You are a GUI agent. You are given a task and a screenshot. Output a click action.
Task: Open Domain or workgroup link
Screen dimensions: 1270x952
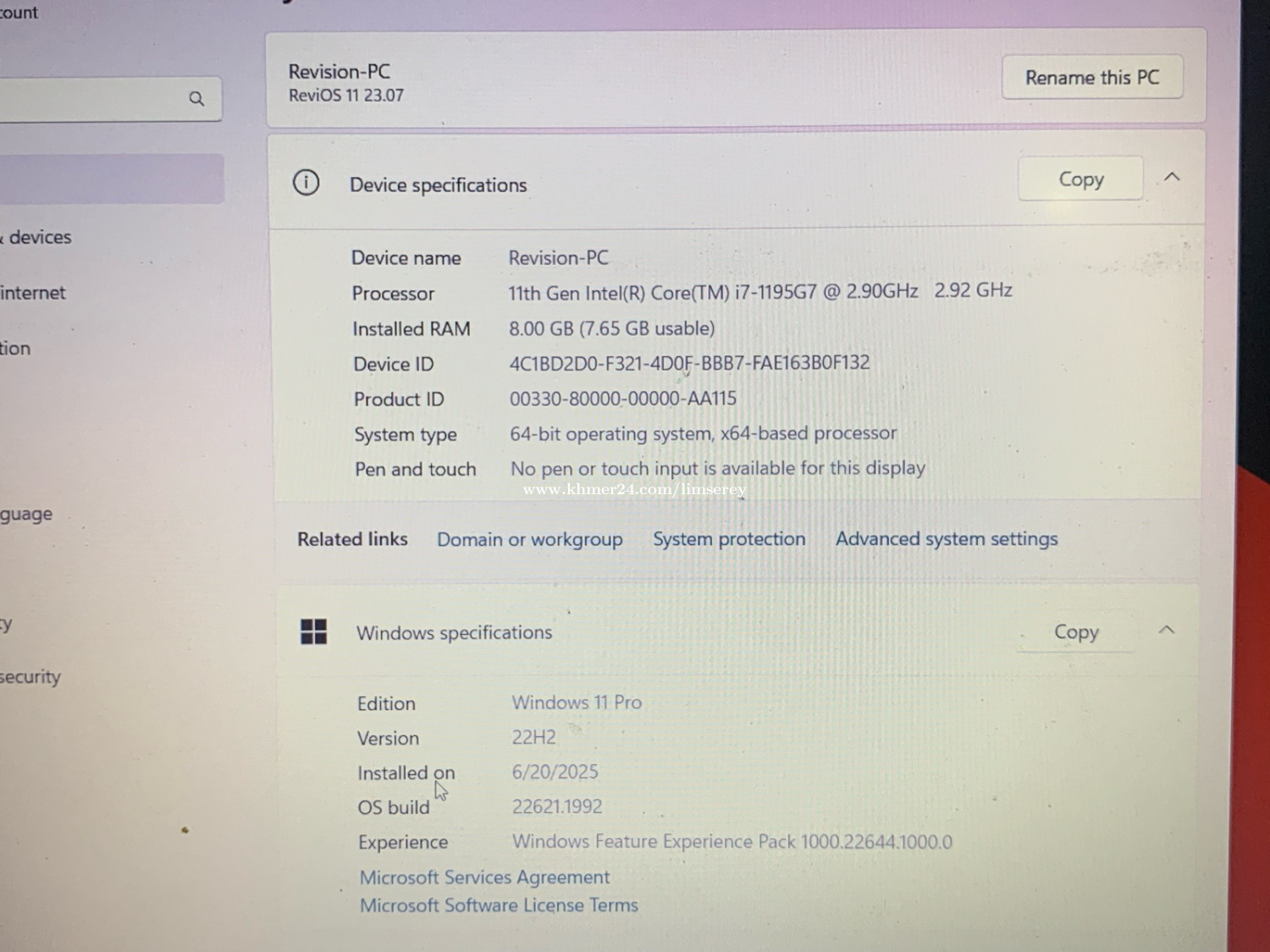pyautogui.click(x=530, y=539)
